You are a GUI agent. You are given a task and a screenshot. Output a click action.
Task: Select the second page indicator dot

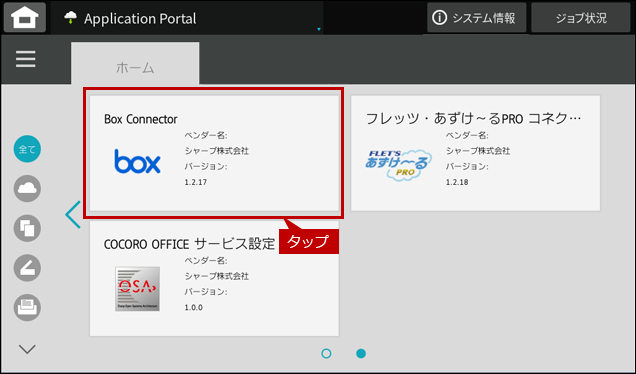[x=361, y=354]
